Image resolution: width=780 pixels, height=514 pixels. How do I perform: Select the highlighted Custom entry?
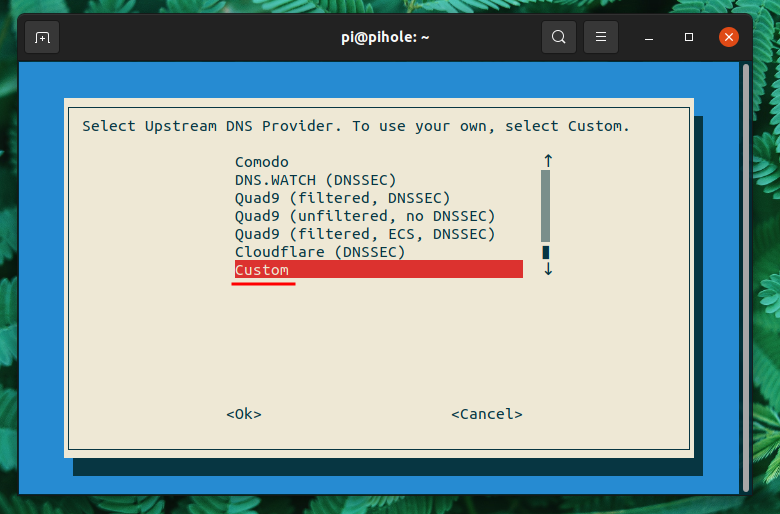pos(379,269)
